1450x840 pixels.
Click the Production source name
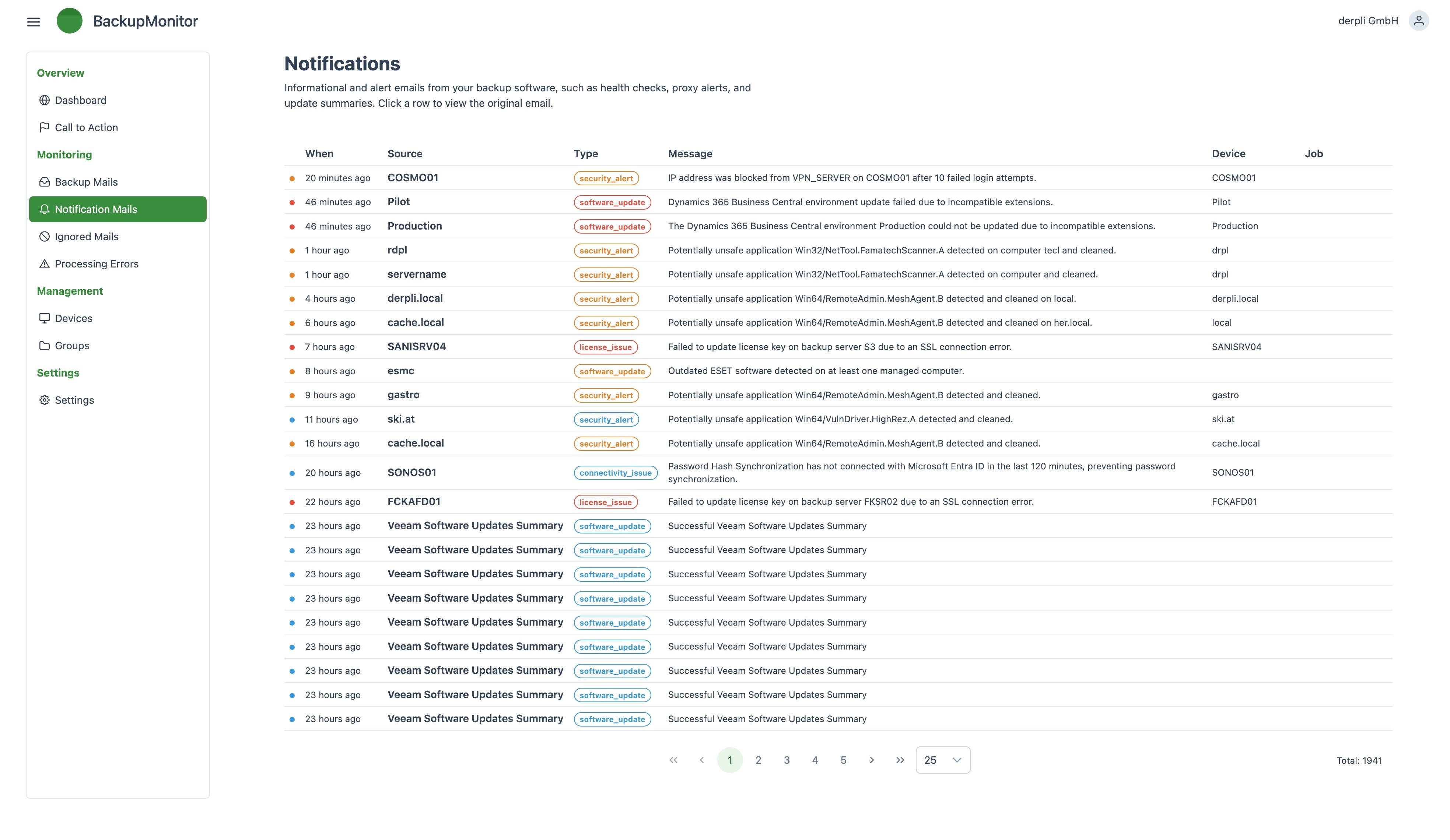click(x=414, y=226)
